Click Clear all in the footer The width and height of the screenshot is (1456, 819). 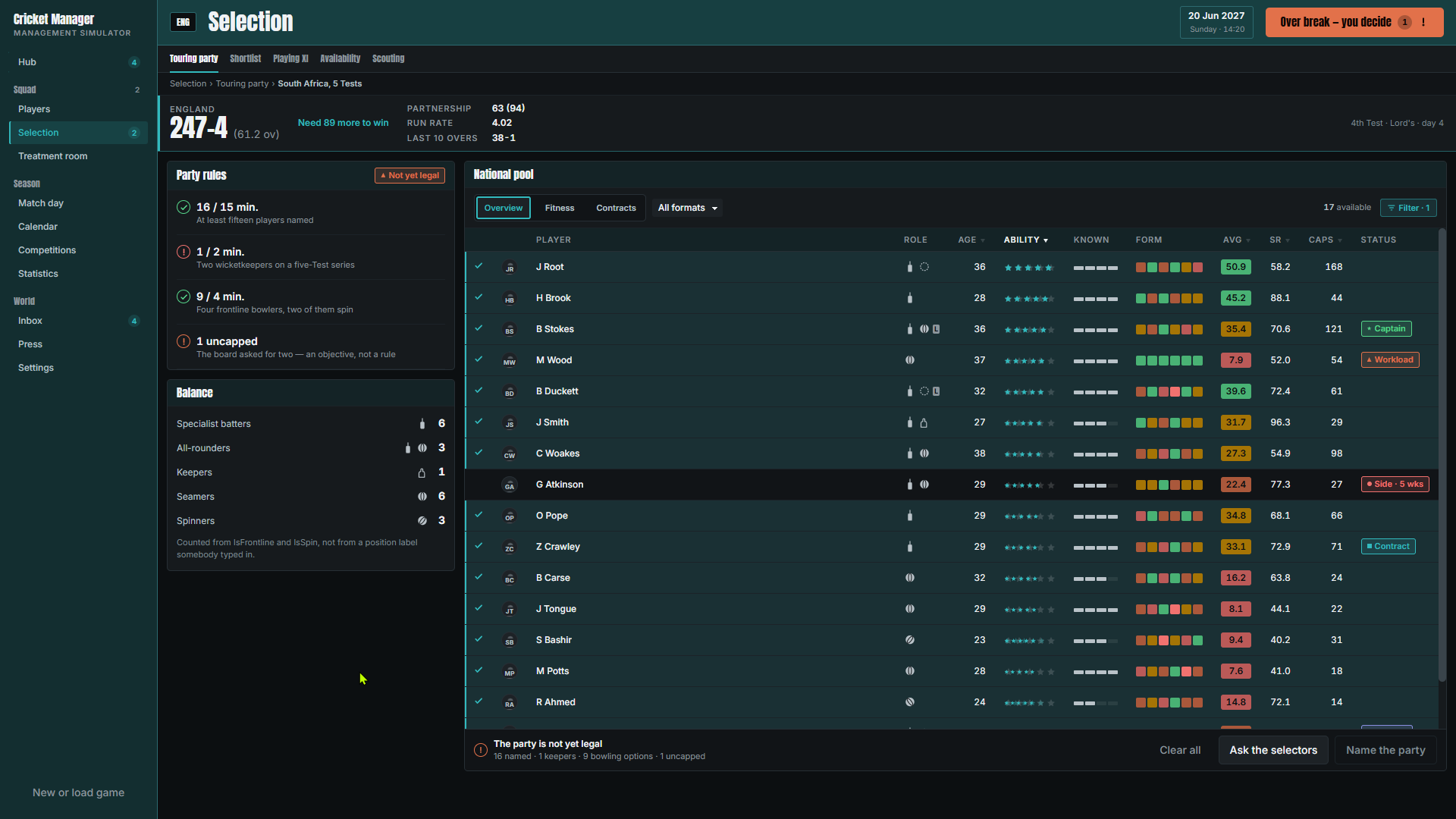1180,750
